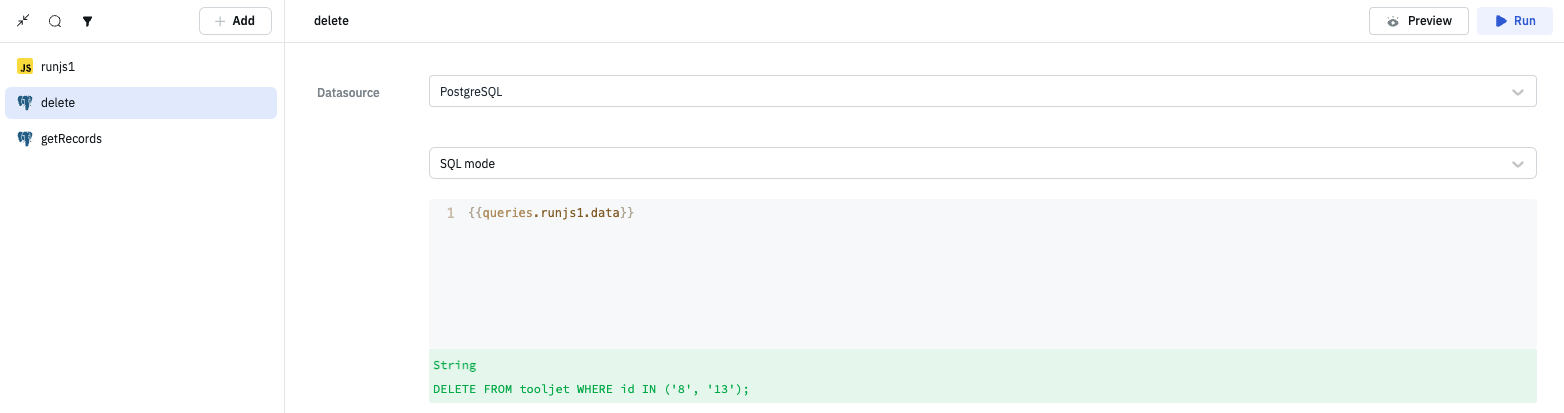Open the query filter funnel icon
This screenshot has width=1564, height=413.
[87, 20]
